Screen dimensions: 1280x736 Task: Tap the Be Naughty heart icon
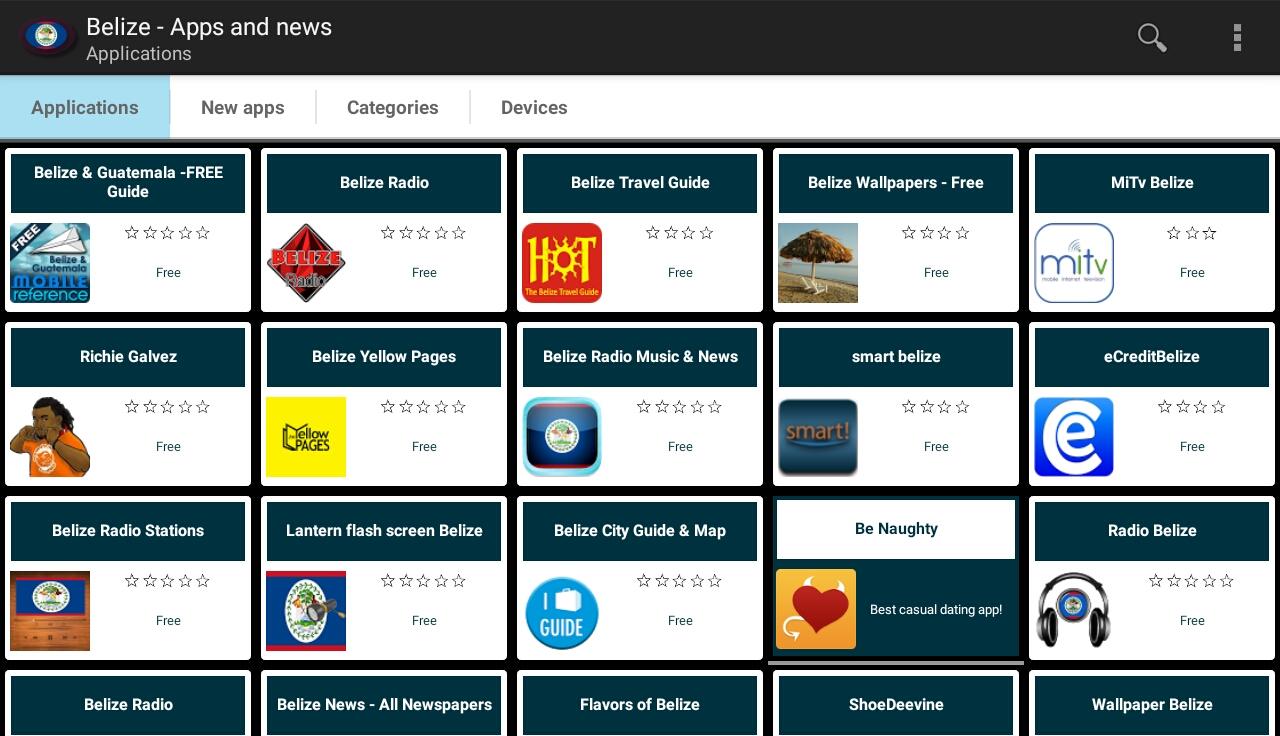(x=816, y=609)
